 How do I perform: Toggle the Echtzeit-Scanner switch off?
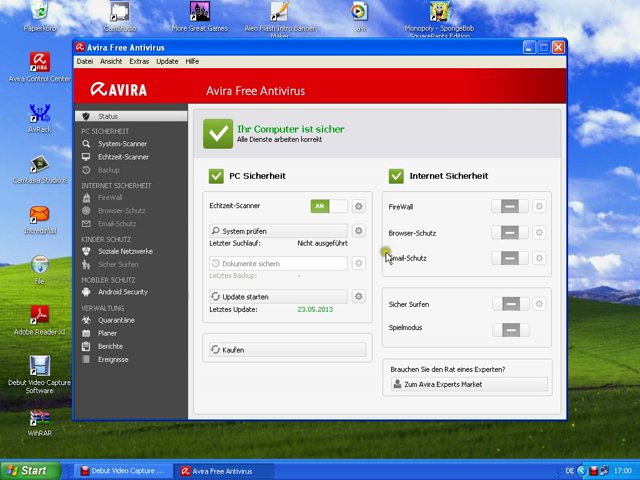click(x=329, y=206)
